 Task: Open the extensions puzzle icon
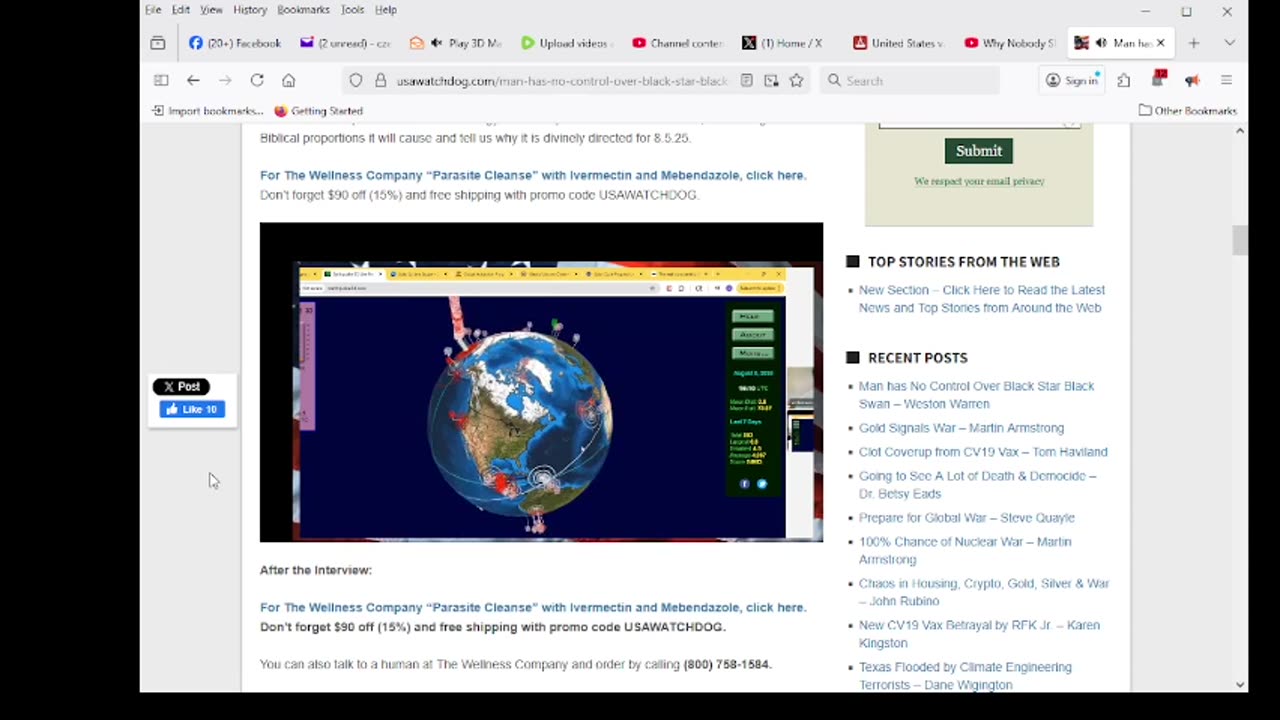[1124, 81]
